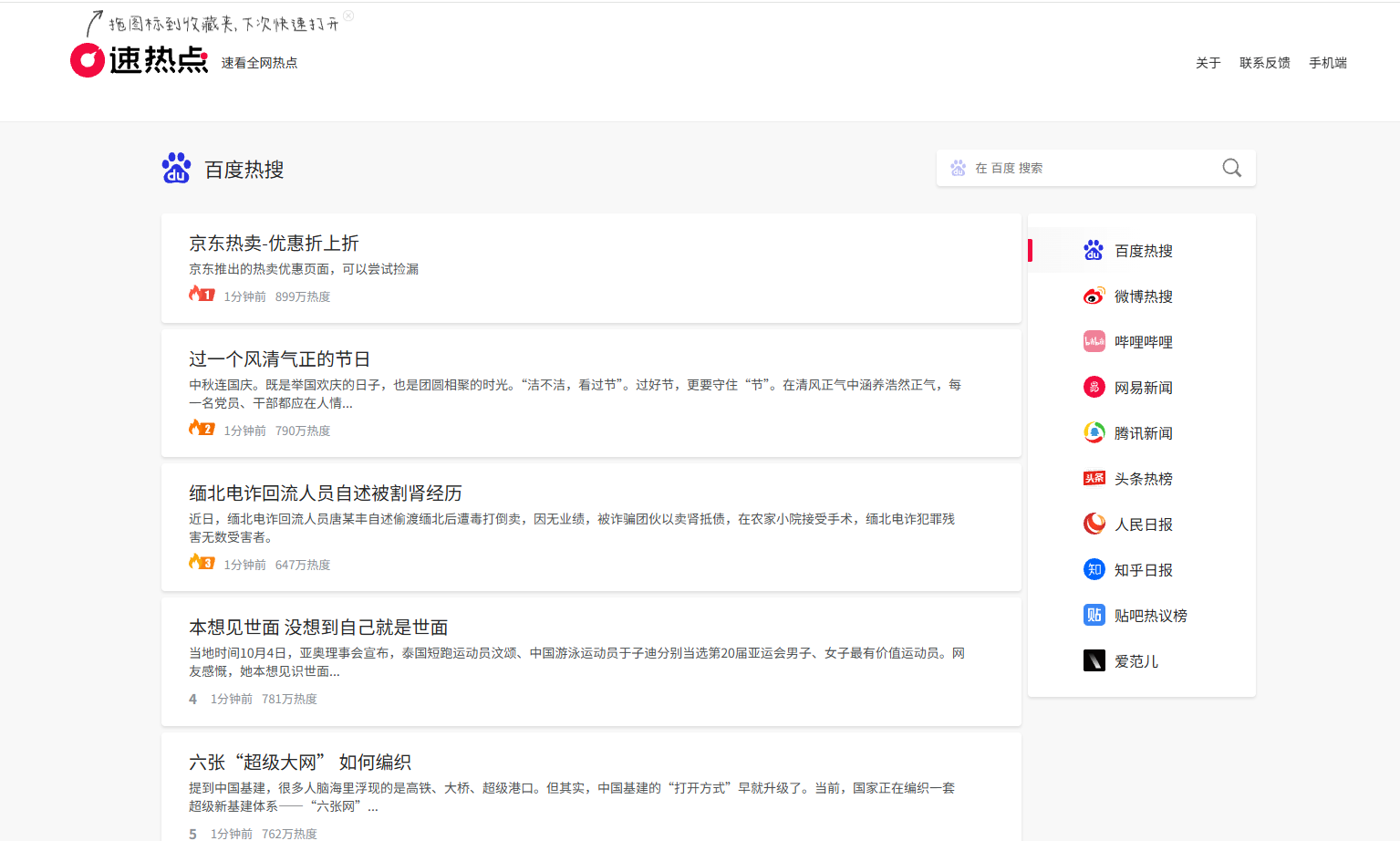Image resolution: width=1400 pixels, height=841 pixels.
Task: Open headline 本想见世面 没想到自己就是世面
Action: 318,627
